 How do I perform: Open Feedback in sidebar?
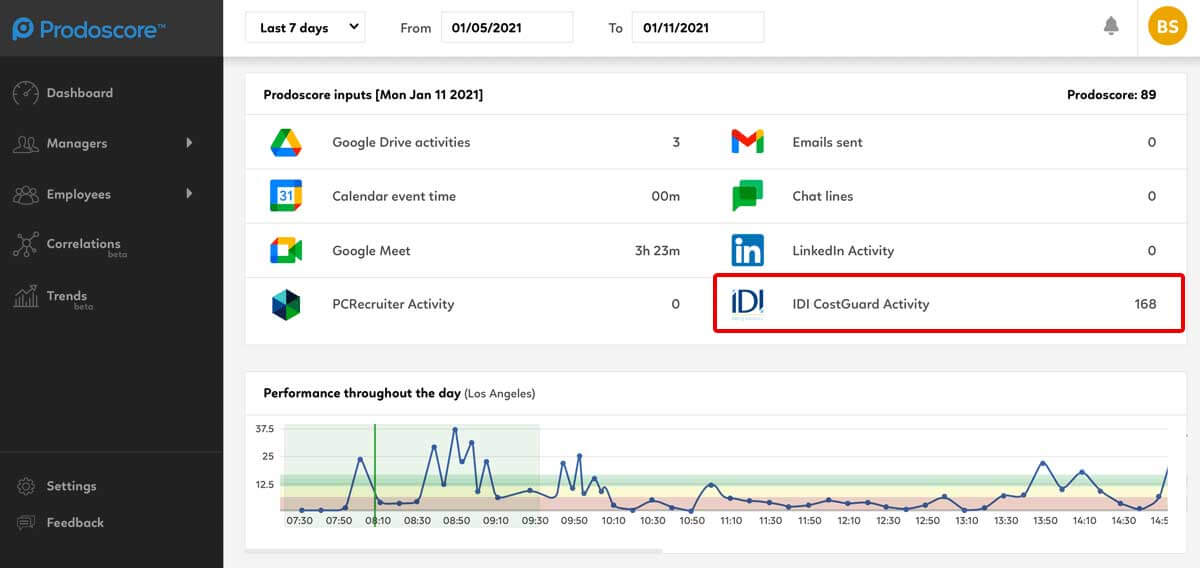[75, 522]
